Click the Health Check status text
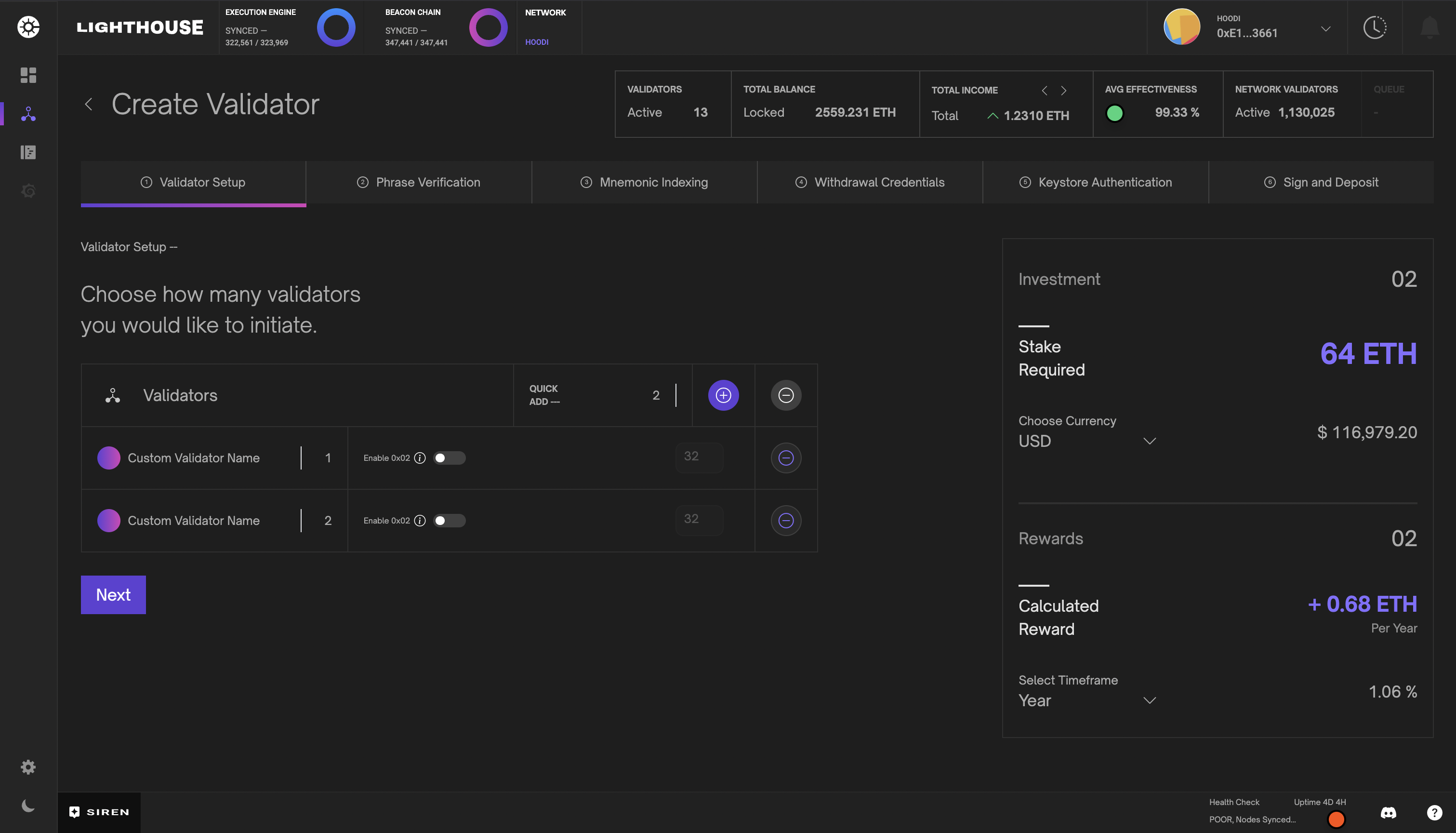Screen dimensions: 1456x833 1252,820
